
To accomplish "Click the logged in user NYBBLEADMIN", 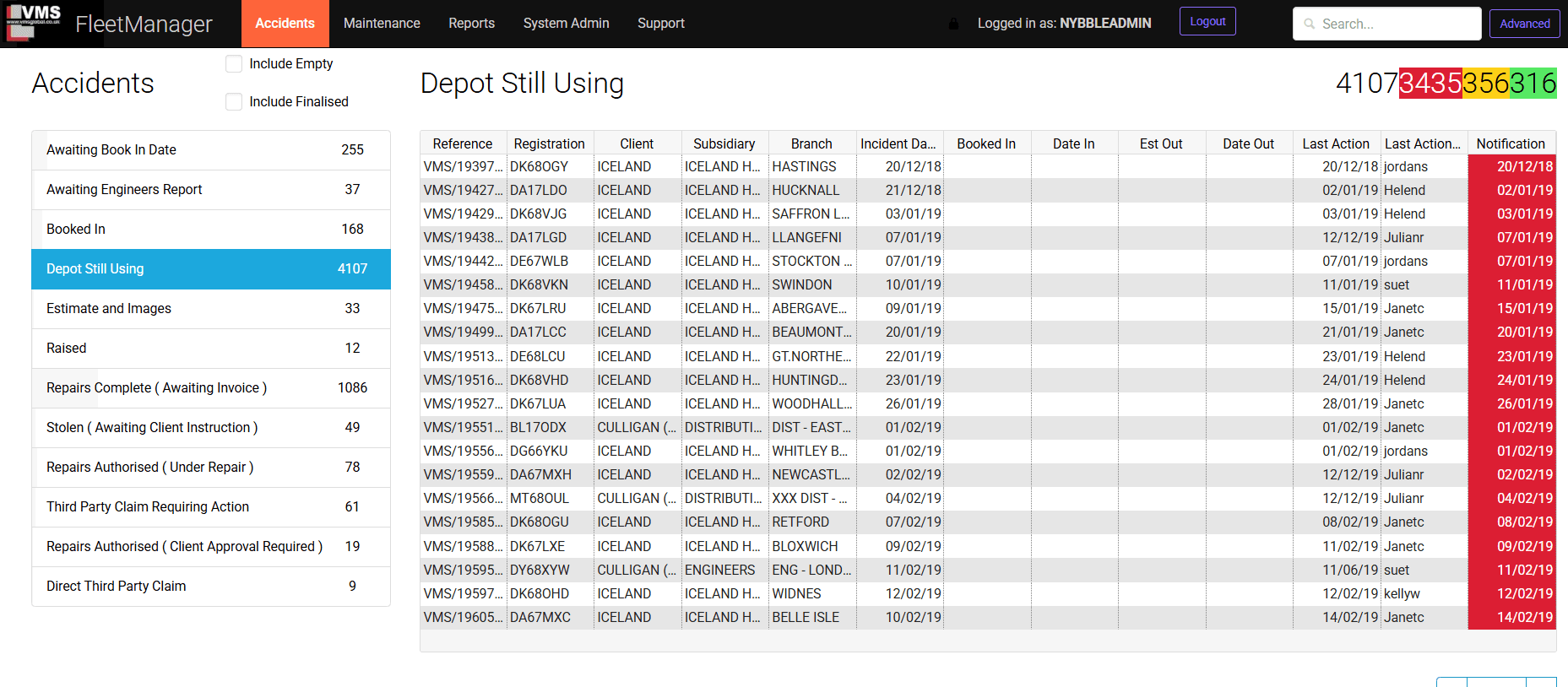I will [x=1105, y=24].
